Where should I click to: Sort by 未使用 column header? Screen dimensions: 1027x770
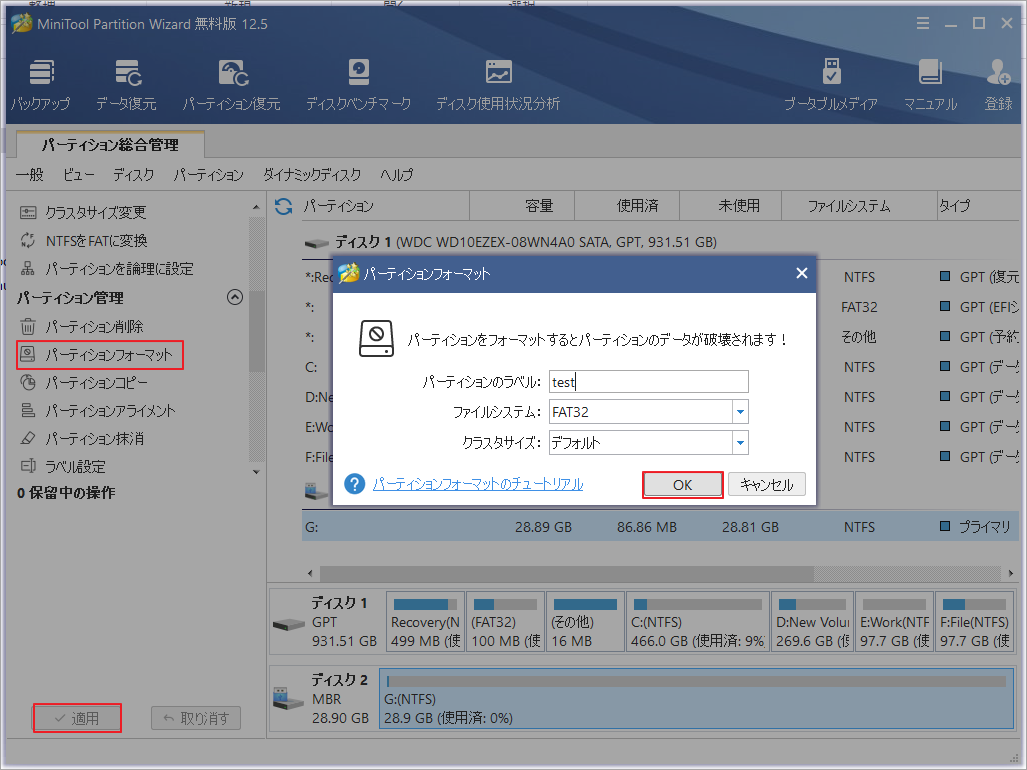[730, 206]
